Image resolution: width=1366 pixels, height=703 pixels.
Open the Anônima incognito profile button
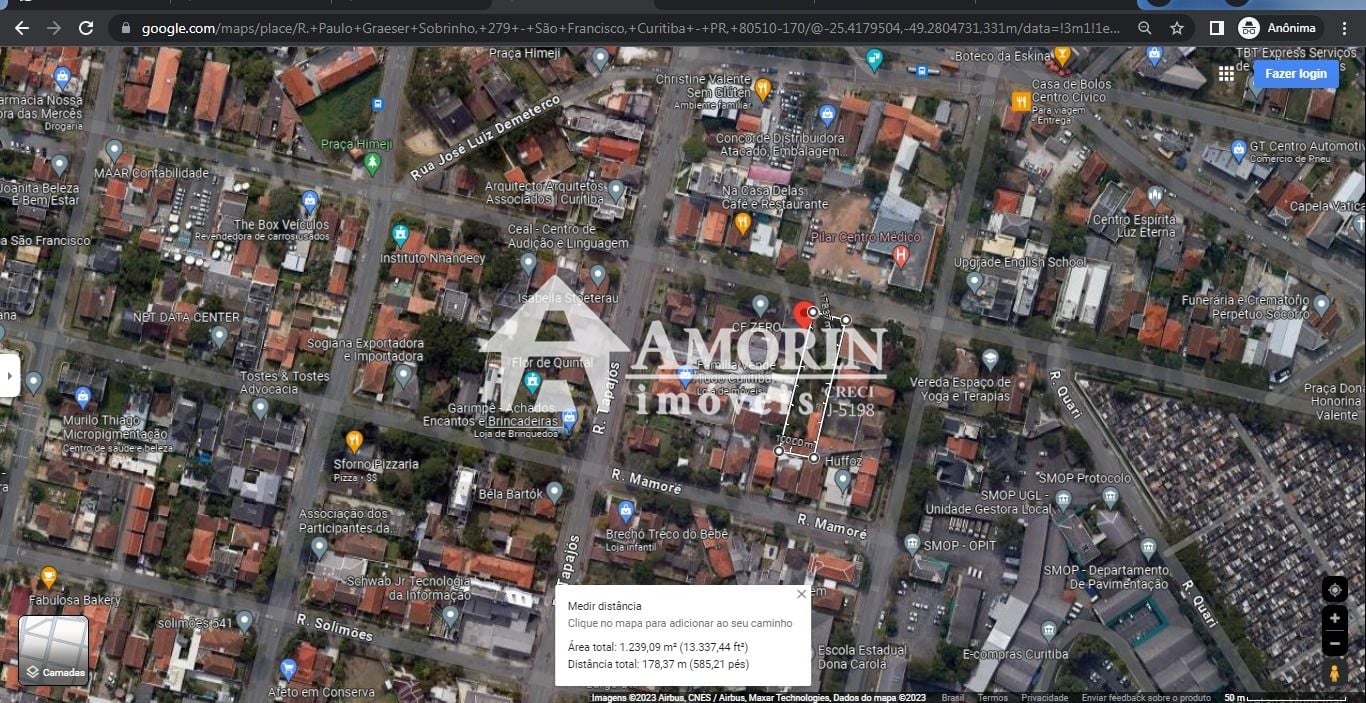[1279, 28]
